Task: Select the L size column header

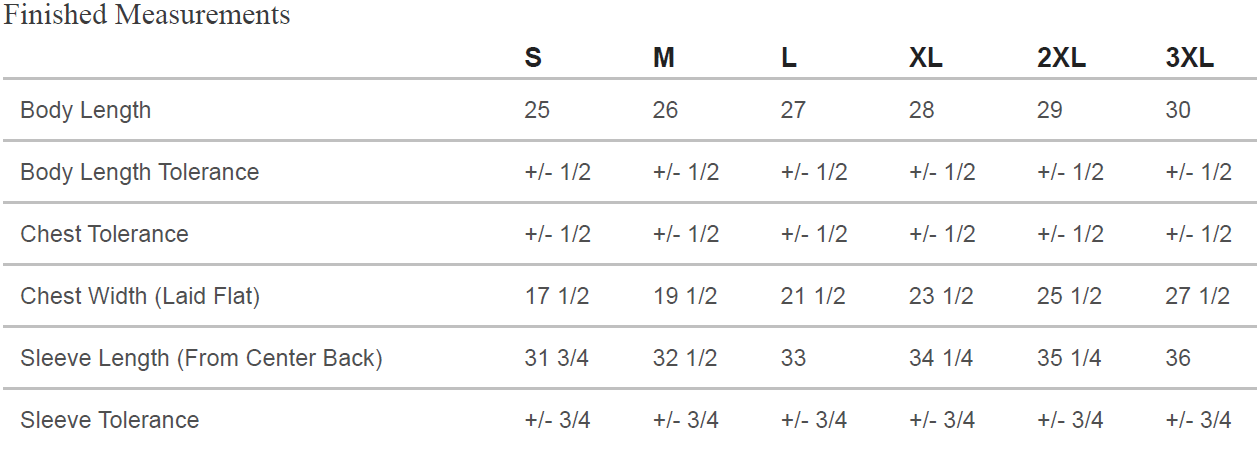Action: tap(789, 58)
